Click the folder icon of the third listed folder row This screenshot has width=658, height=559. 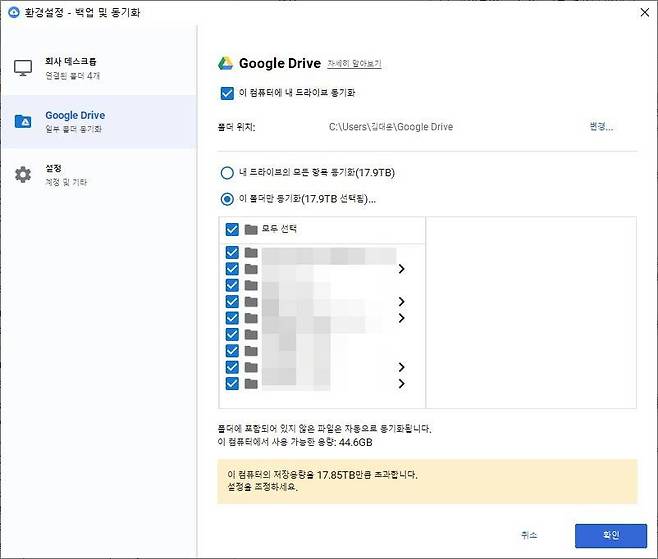251,285
